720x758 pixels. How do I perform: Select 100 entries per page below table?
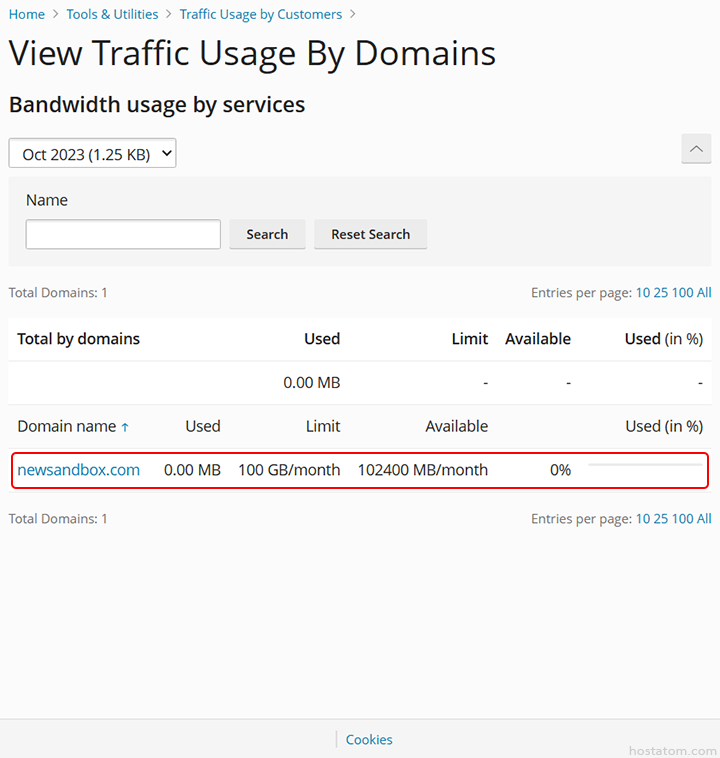pyautogui.click(x=682, y=519)
